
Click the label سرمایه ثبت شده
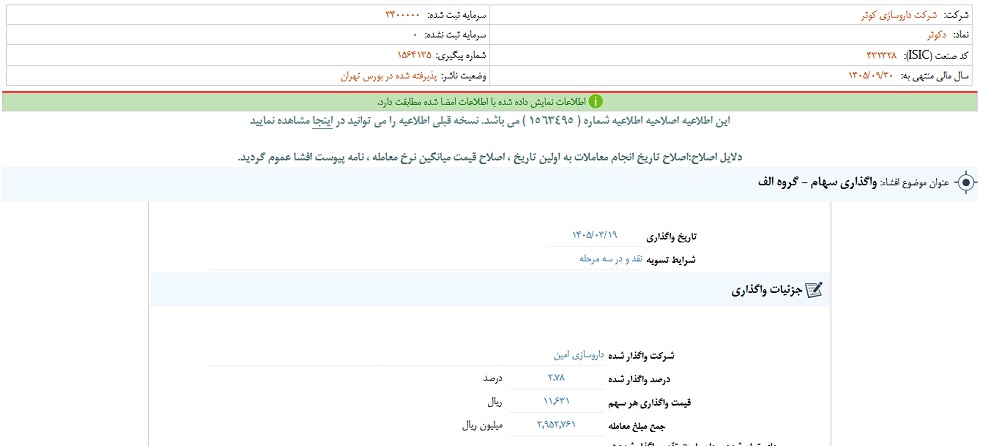tap(457, 14)
